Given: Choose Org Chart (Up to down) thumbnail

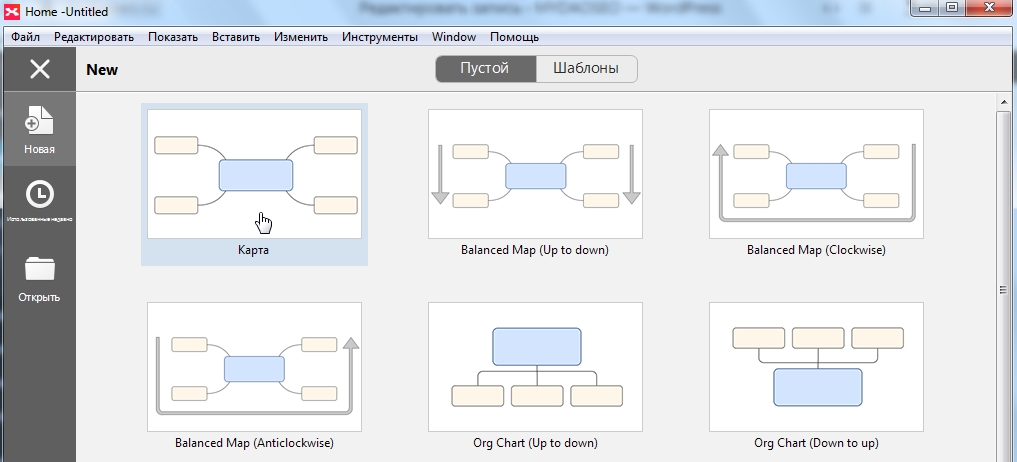Looking at the screenshot, I should point(535,367).
